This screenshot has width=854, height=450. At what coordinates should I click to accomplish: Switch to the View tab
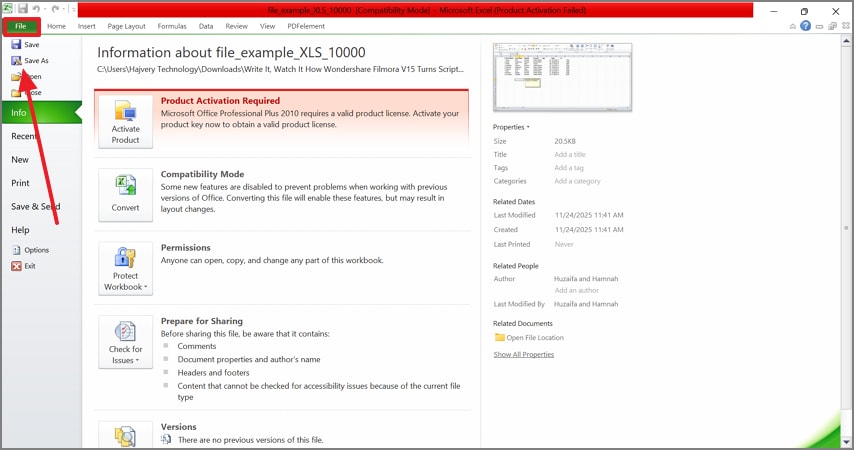pyautogui.click(x=267, y=26)
